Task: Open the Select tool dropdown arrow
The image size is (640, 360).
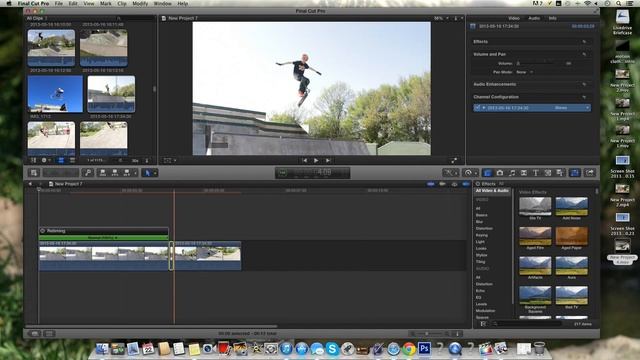Action: coord(155,173)
